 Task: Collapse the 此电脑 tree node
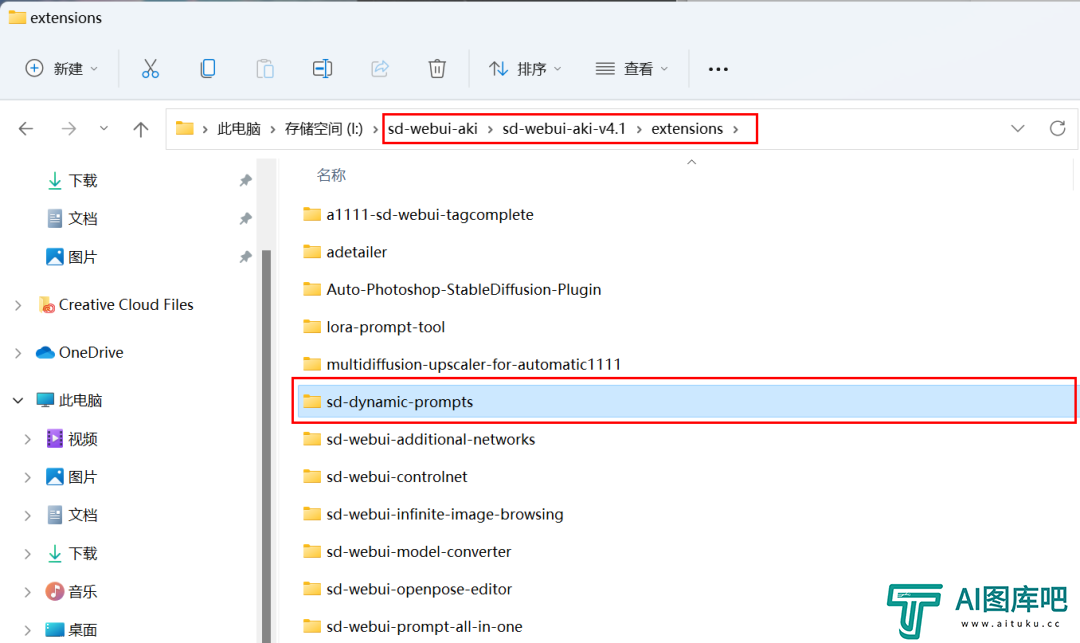18,400
